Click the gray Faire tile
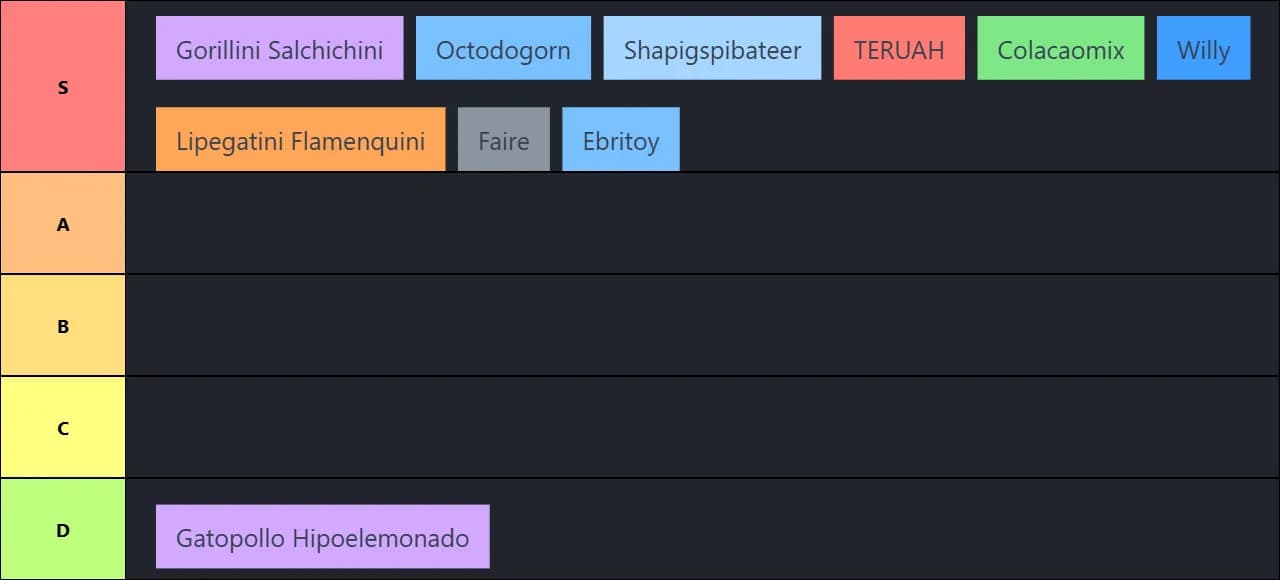This screenshot has height=580, width=1280. [504, 139]
